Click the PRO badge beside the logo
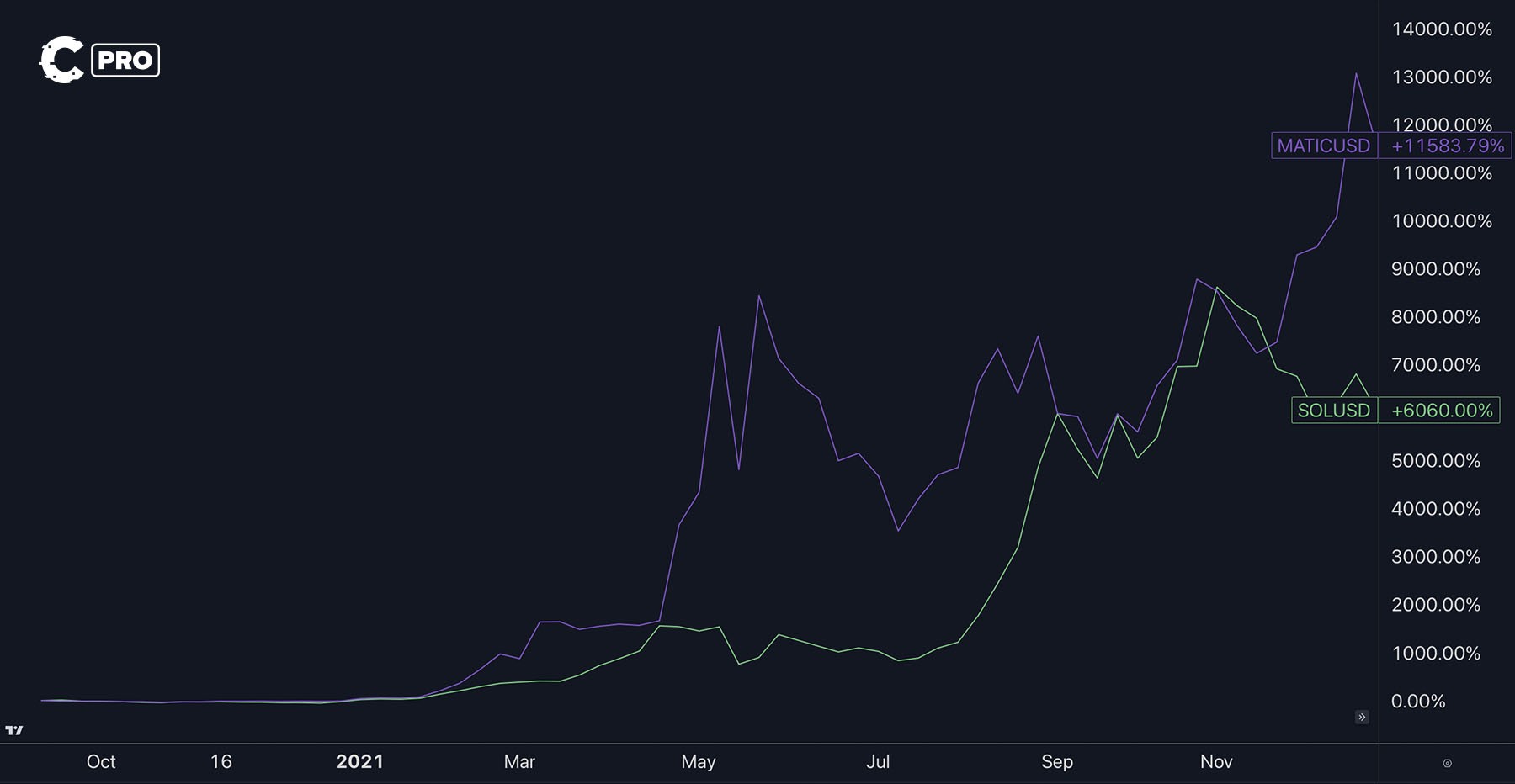The image size is (1515, 784). (x=125, y=61)
